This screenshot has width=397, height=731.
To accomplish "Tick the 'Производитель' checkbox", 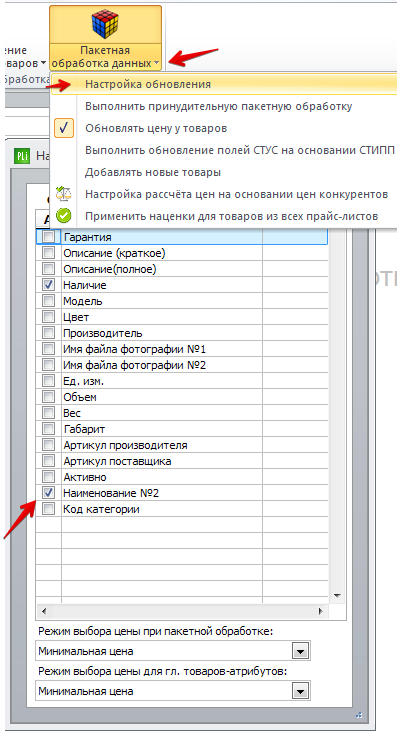I will (48, 333).
